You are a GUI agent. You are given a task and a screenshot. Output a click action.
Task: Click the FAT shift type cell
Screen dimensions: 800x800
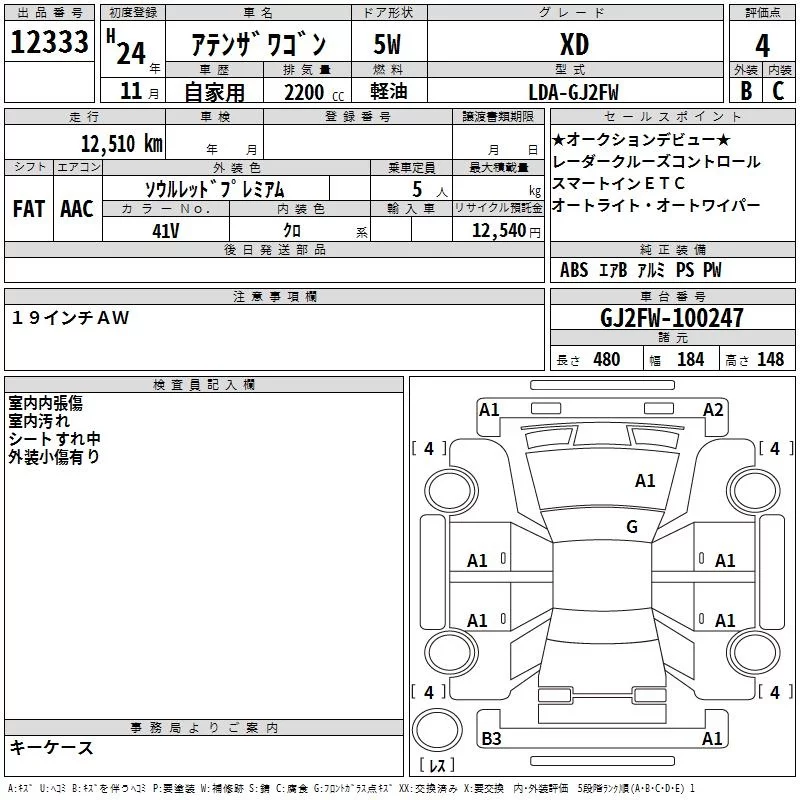tap(29, 209)
